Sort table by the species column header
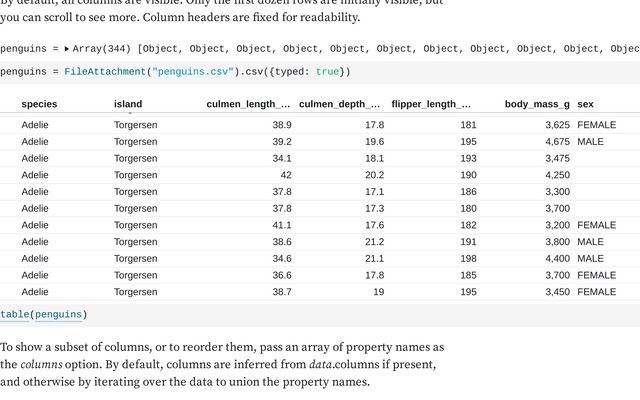The height and width of the screenshot is (400, 640). tap(39, 104)
